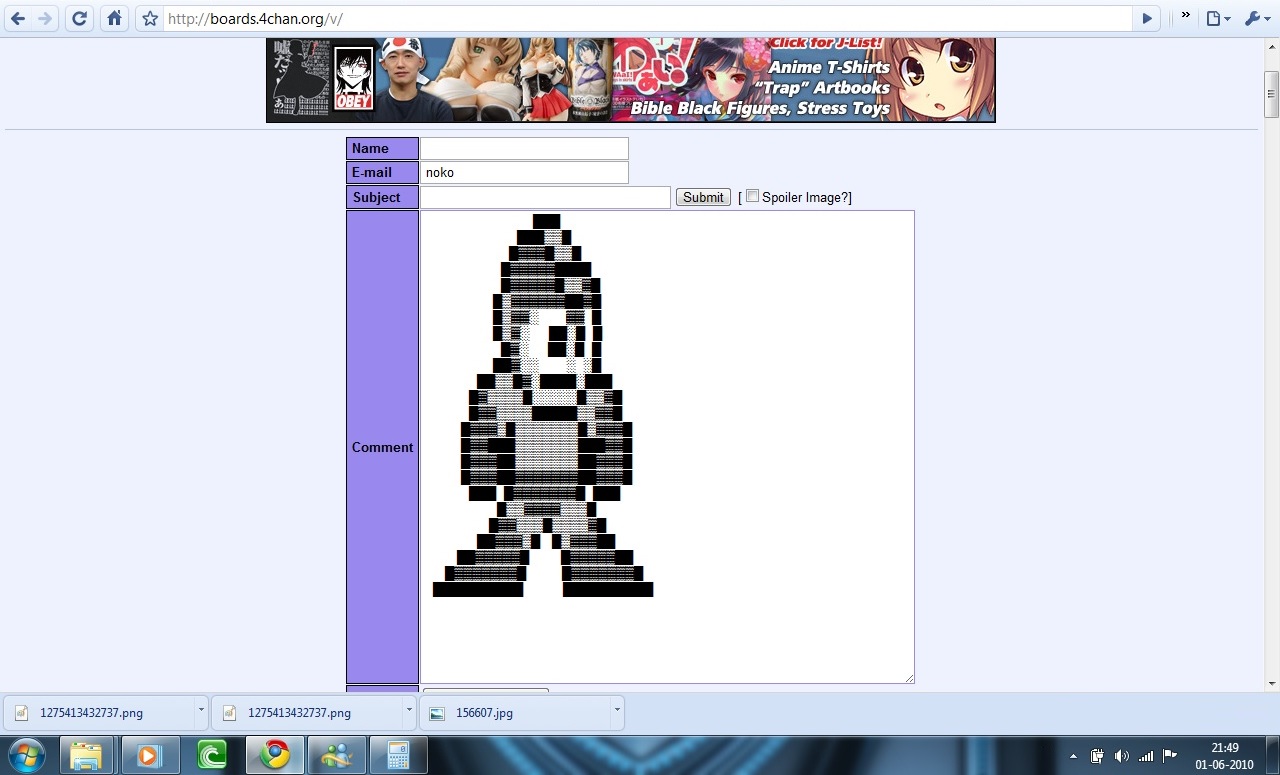
Task: Open Windows Live Messenger from the taskbar
Action: [x=336, y=755]
